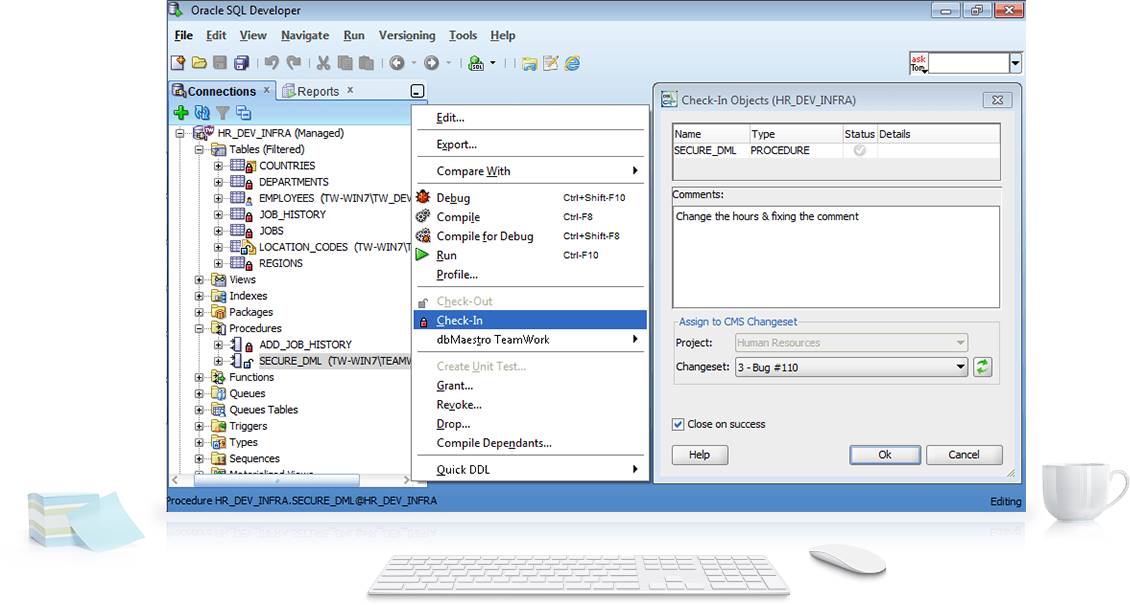
Task: Choose Compile Dependants... entry
Action: (530, 443)
